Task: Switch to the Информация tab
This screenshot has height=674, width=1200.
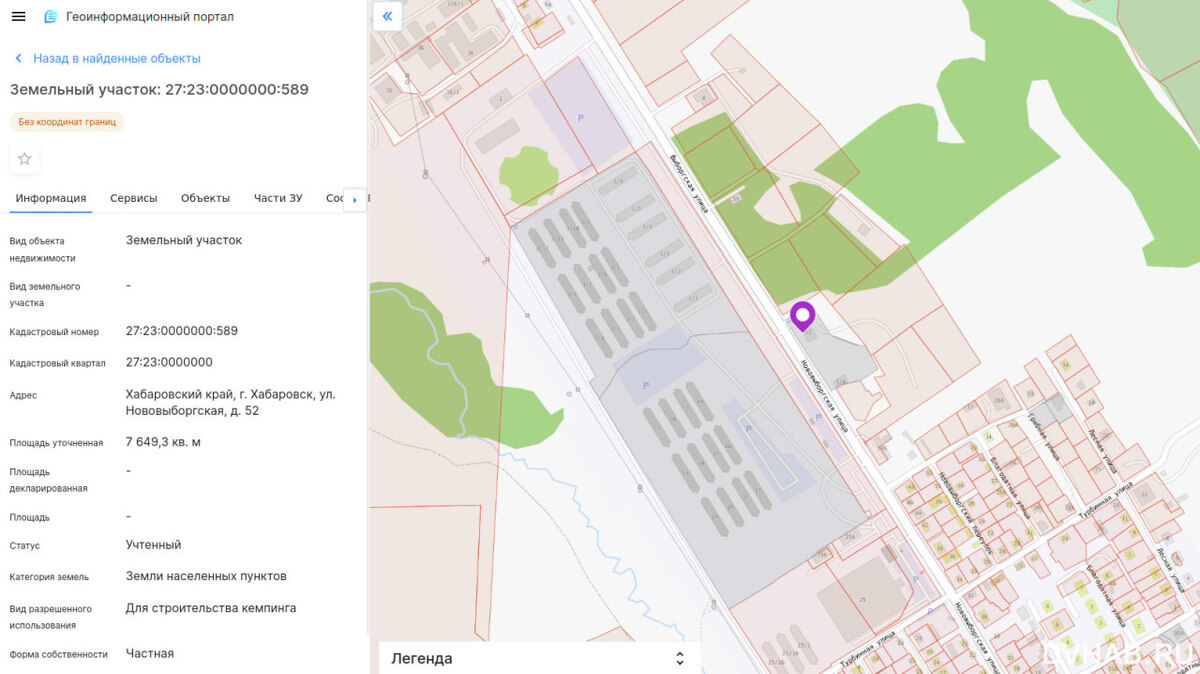Action: coord(51,198)
